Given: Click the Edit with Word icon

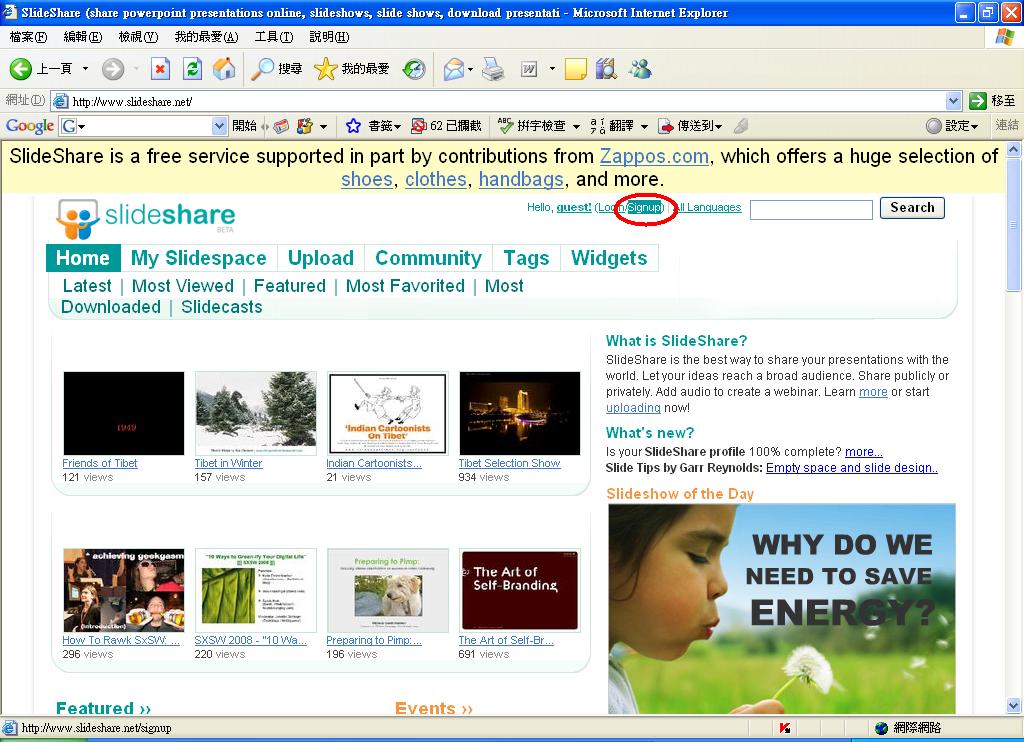Looking at the screenshot, I should (529, 69).
